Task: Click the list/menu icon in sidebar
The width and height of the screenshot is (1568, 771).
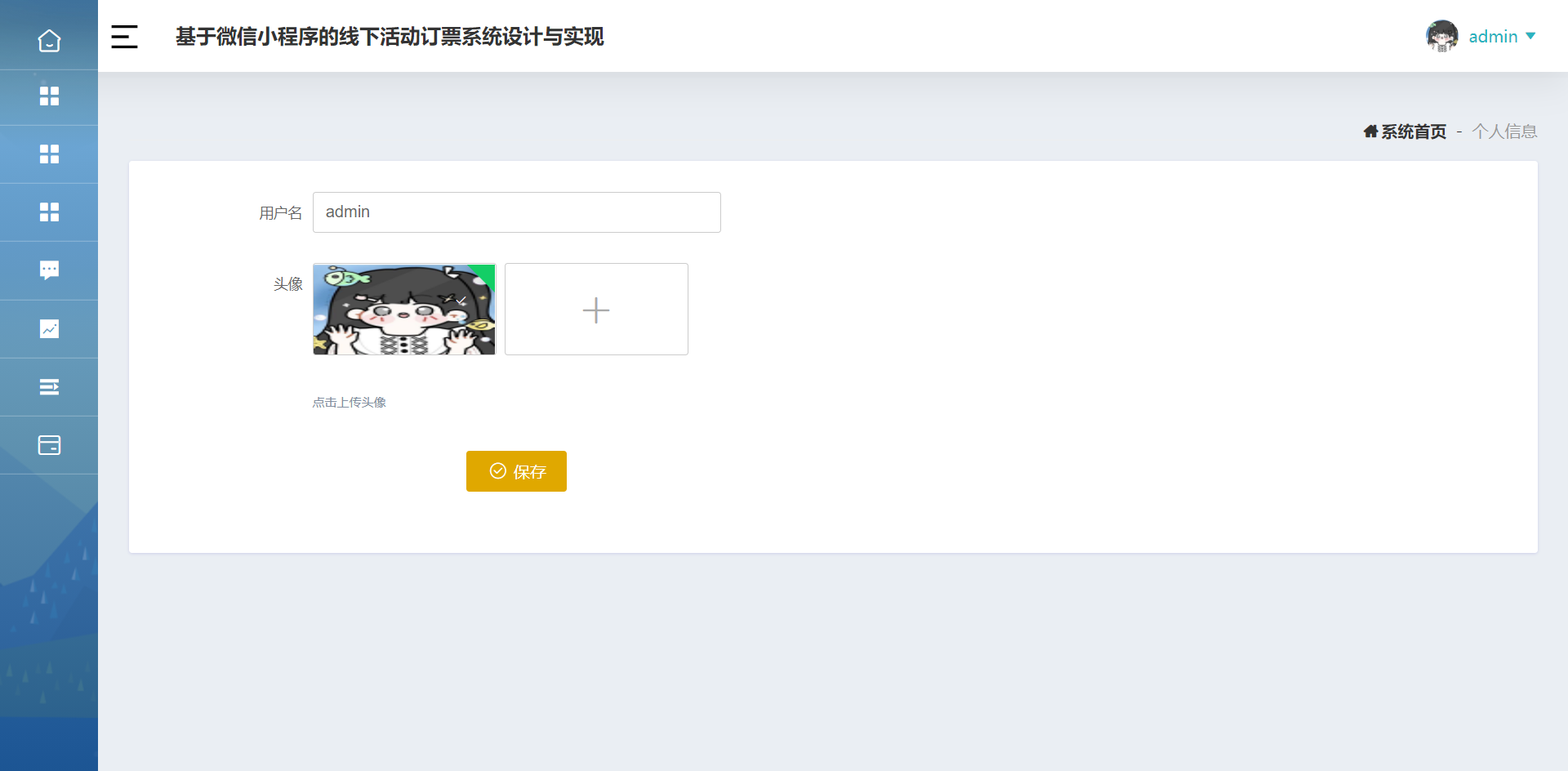Action: [x=49, y=386]
